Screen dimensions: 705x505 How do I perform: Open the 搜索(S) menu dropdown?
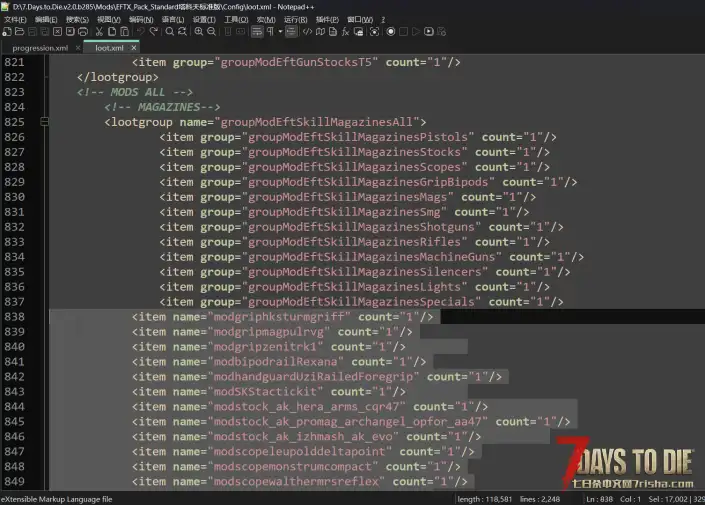coord(77,19)
